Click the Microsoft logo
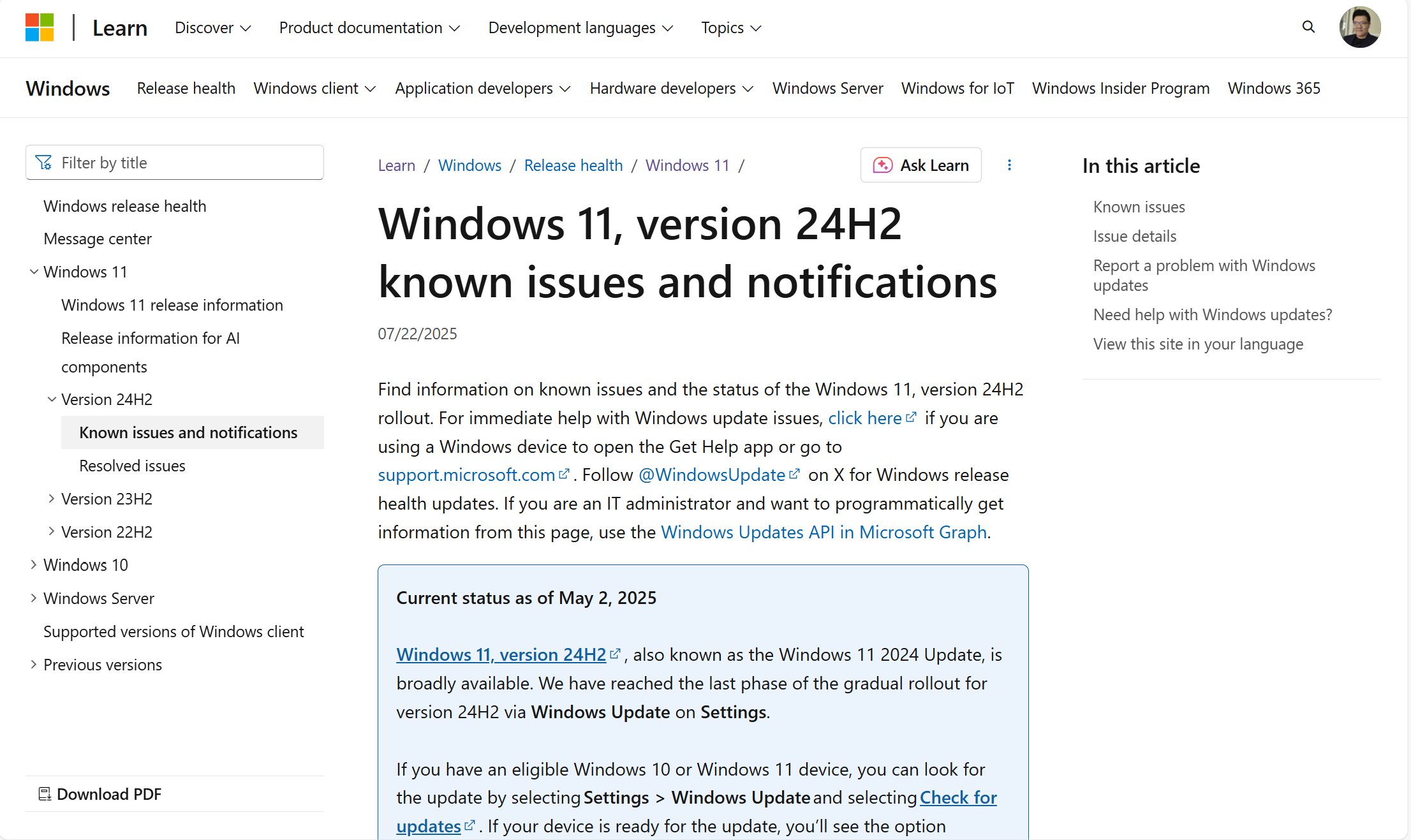 pos(40,27)
